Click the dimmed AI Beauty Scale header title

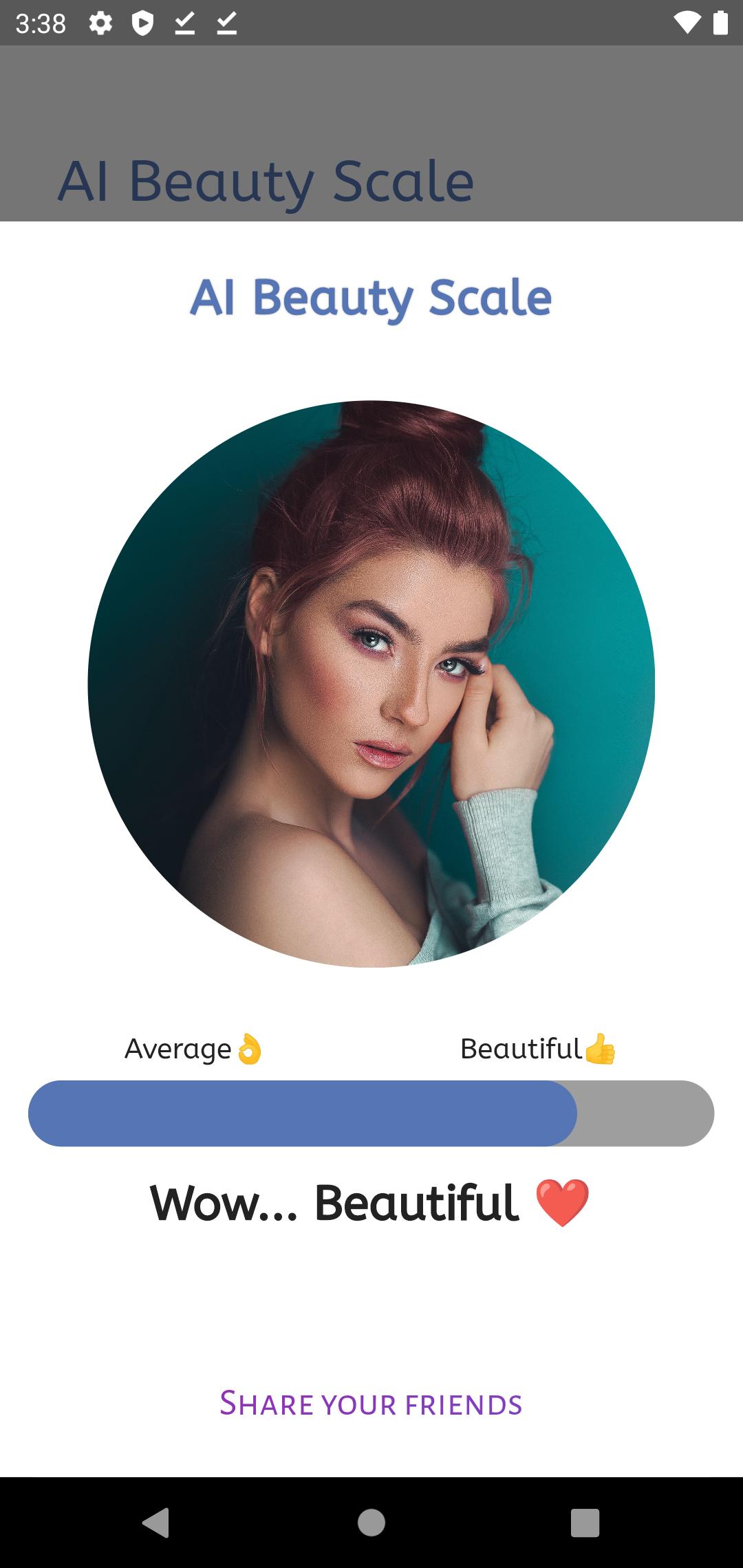click(x=266, y=181)
